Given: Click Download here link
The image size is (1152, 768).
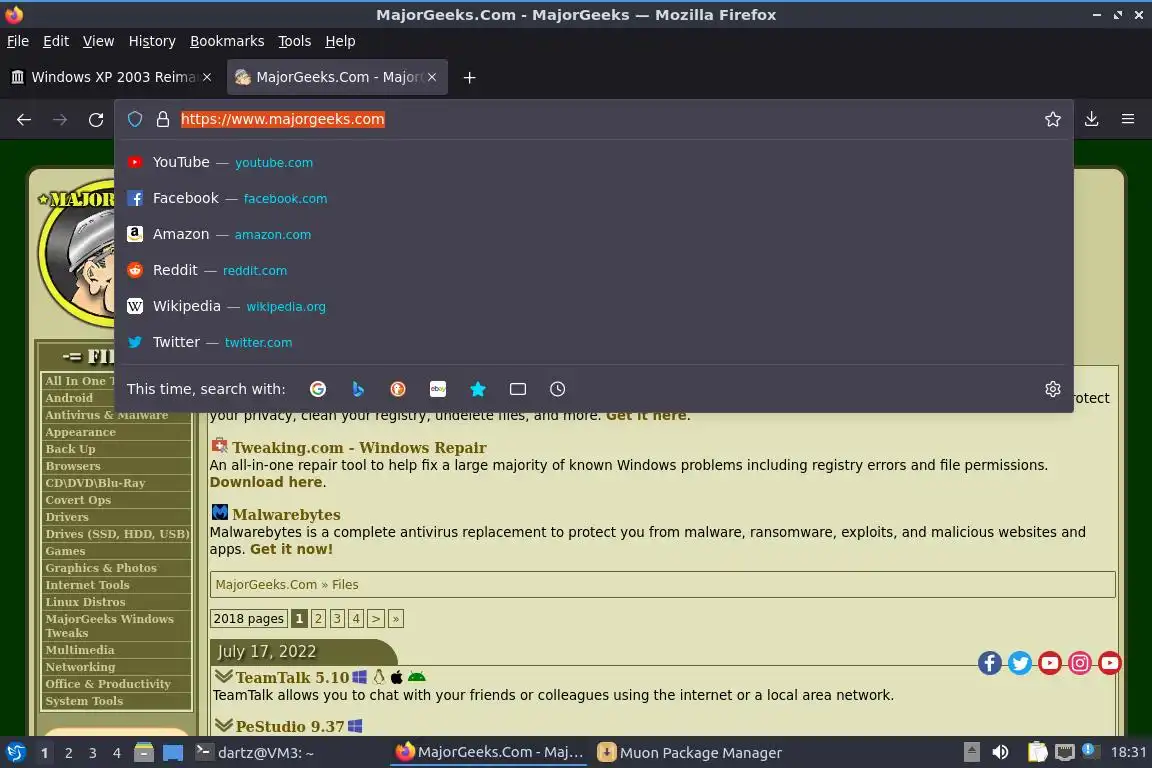Looking at the screenshot, I should [266, 482].
